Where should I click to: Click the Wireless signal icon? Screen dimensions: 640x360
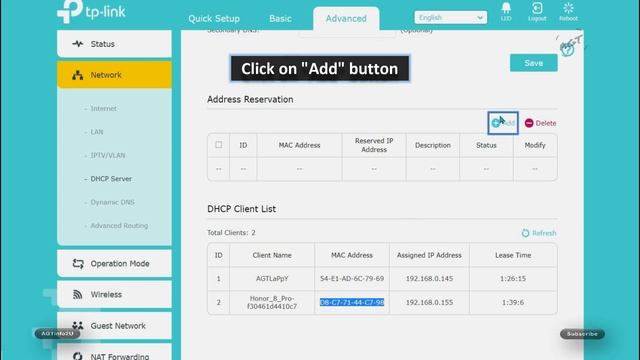point(78,294)
